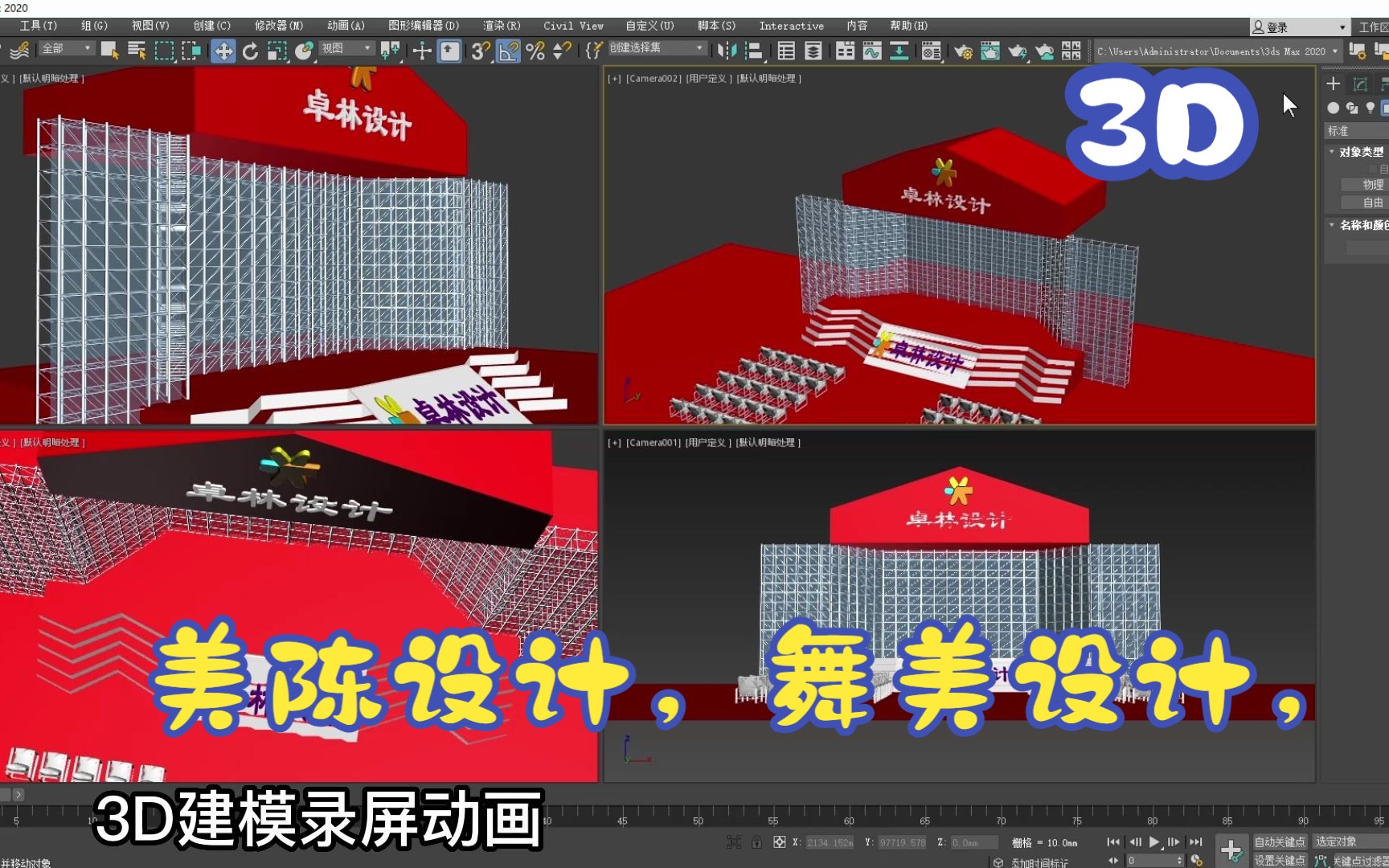Go to the end frame
This screenshot has width=1389, height=868.
coord(1195,841)
